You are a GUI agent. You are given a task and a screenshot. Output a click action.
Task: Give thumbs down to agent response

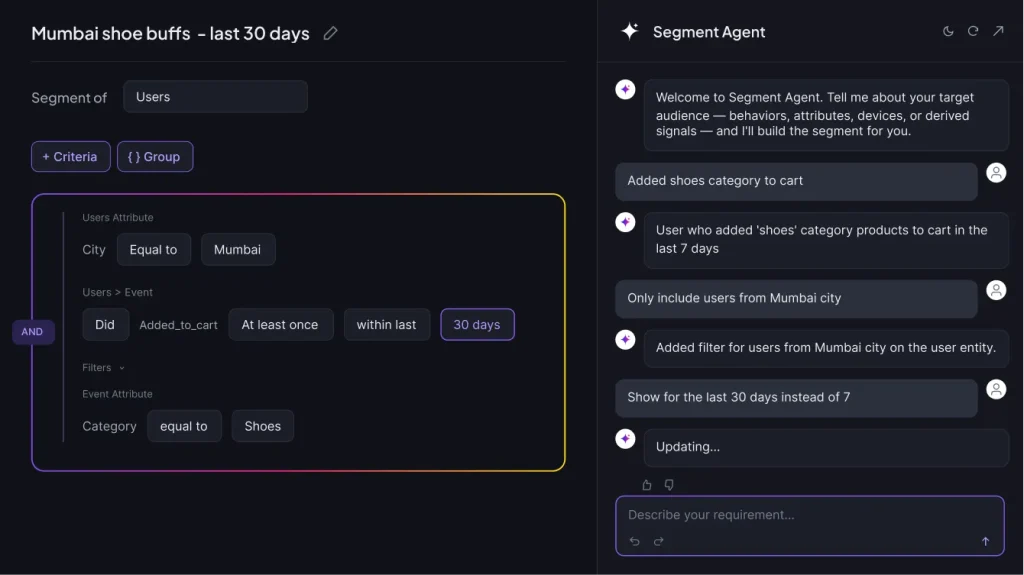[669, 485]
